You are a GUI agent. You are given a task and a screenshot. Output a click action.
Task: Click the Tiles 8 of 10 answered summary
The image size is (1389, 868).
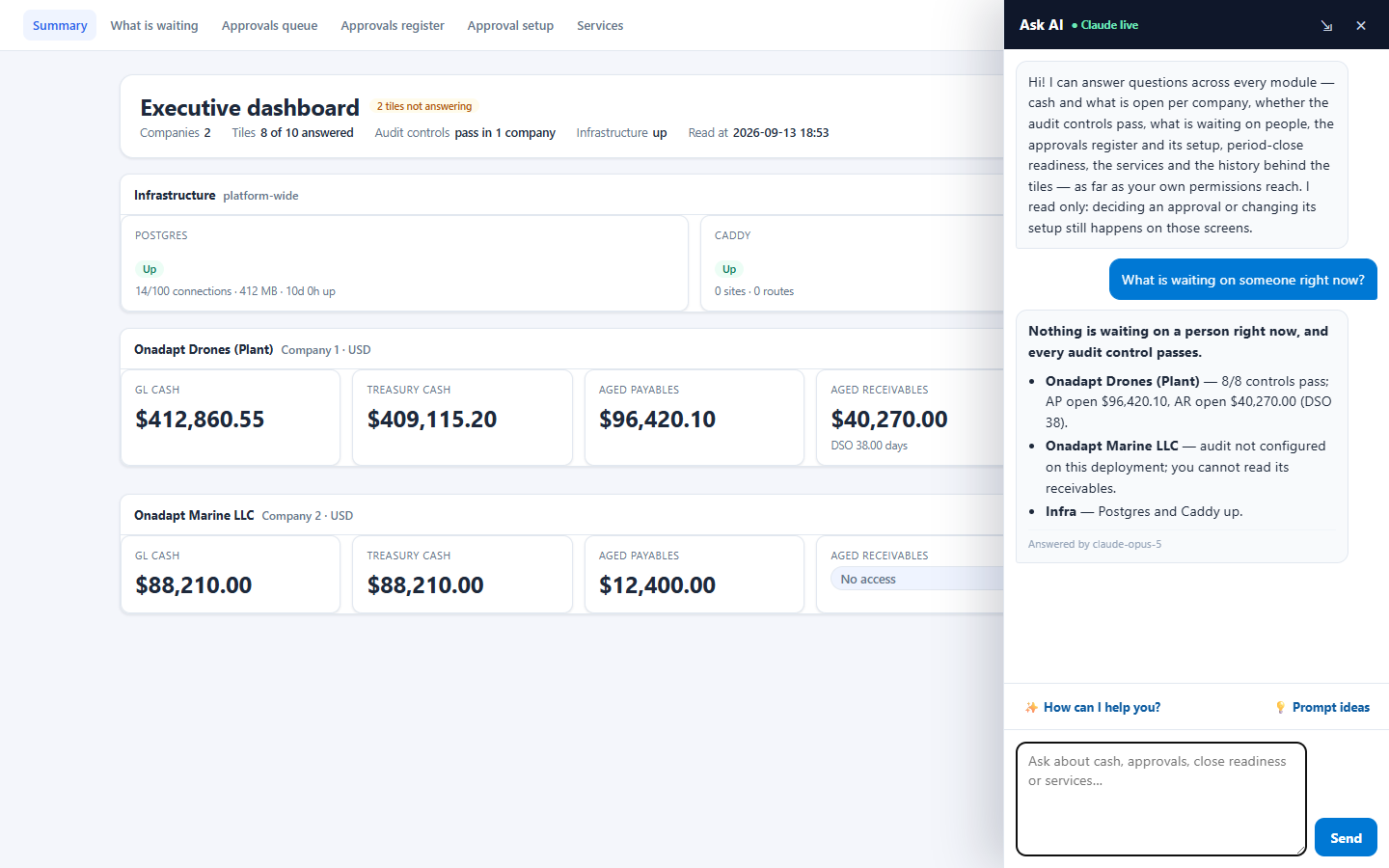coord(292,133)
